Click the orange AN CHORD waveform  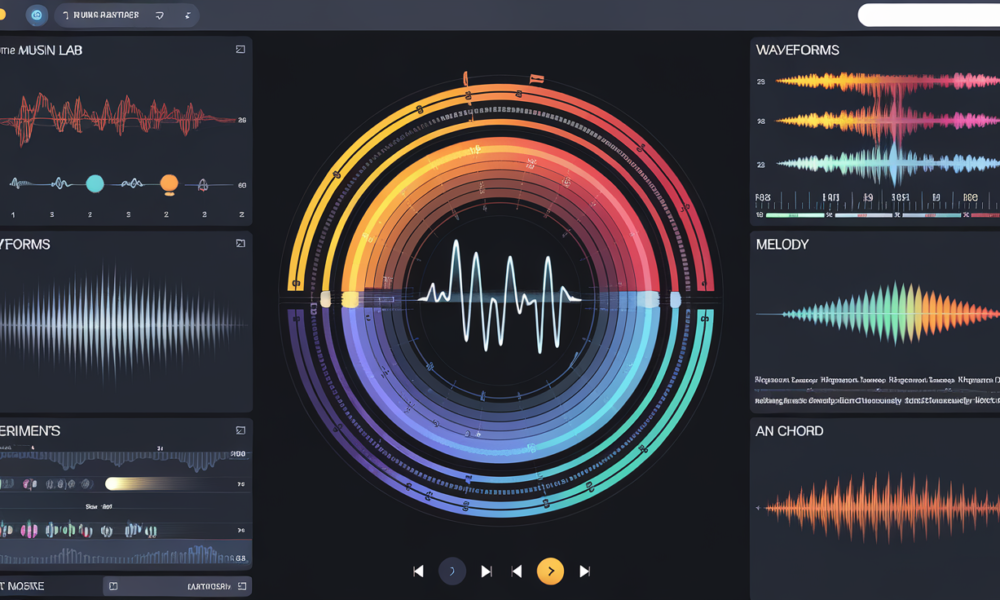click(x=882, y=508)
